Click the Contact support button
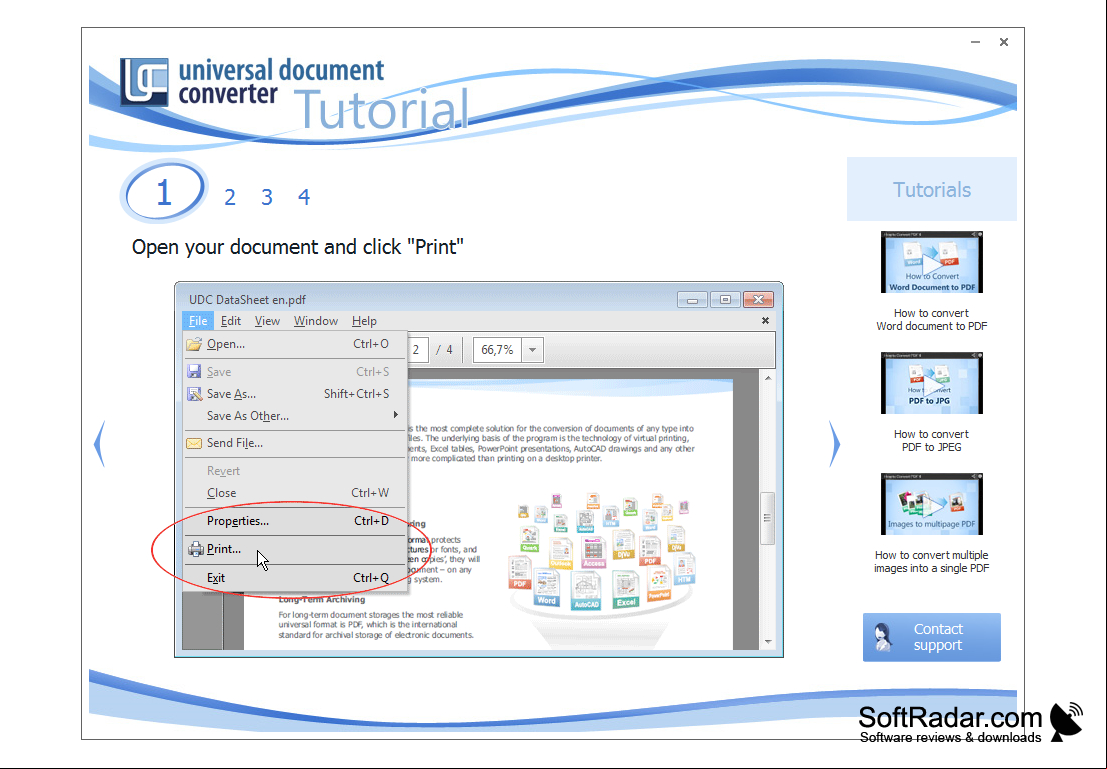Screen dimensions: 1107x769 pyautogui.click(x=931, y=637)
